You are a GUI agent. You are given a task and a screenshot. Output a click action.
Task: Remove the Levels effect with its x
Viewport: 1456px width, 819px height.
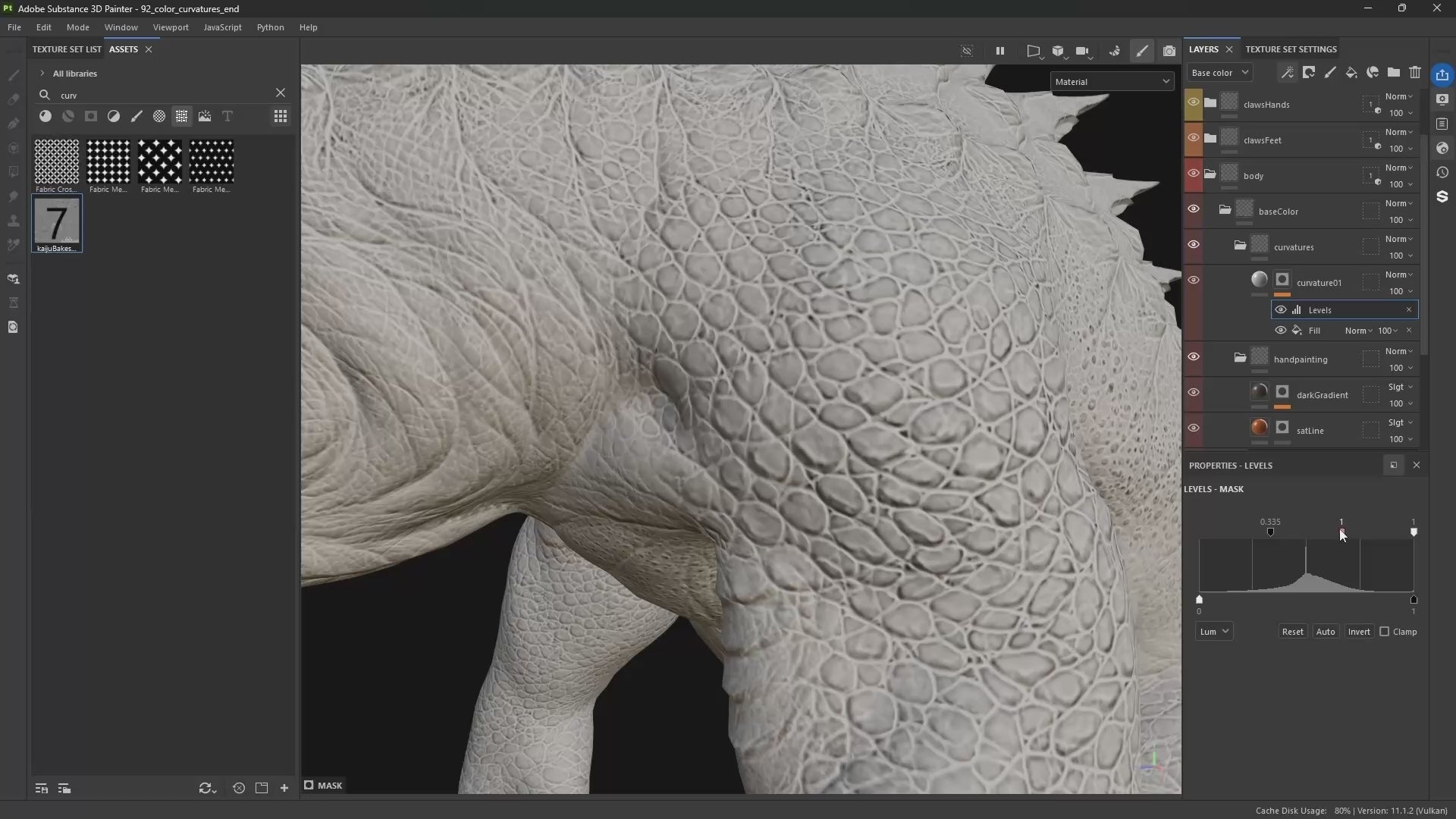(x=1409, y=309)
